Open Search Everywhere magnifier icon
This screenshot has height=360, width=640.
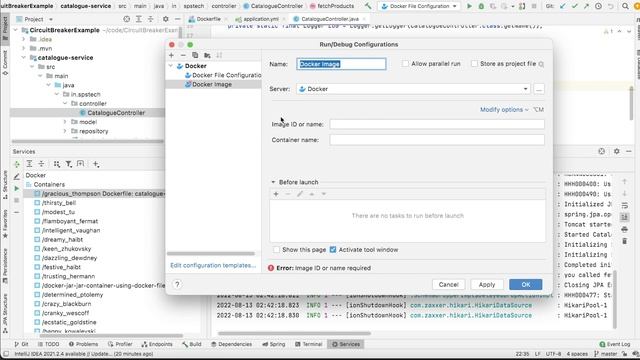(625, 6)
